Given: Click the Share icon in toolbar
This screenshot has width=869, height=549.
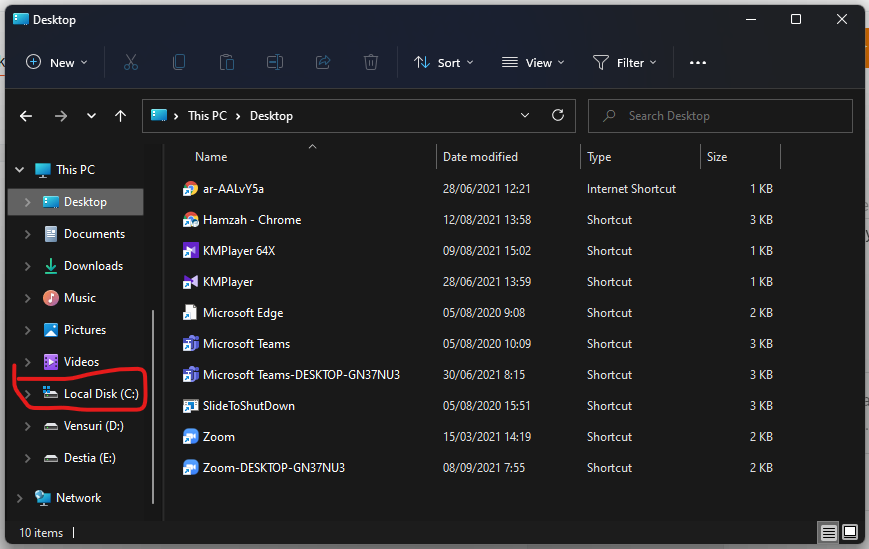Looking at the screenshot, I should pos(323,63).
